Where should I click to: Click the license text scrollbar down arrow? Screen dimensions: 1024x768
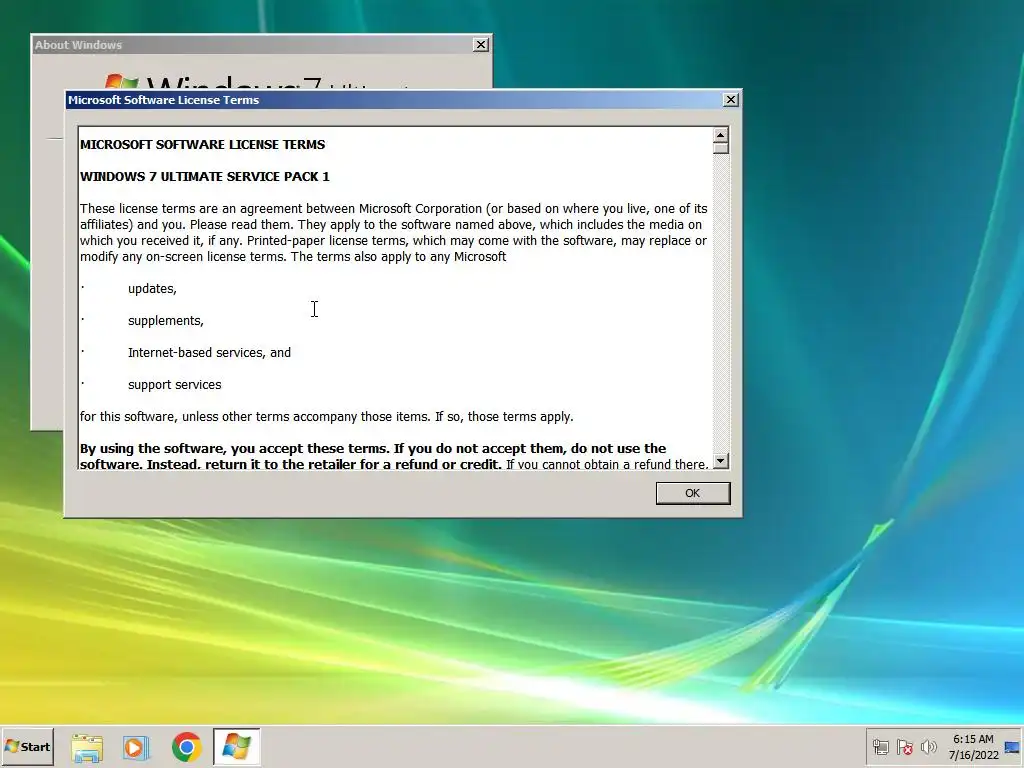[721, 460]
